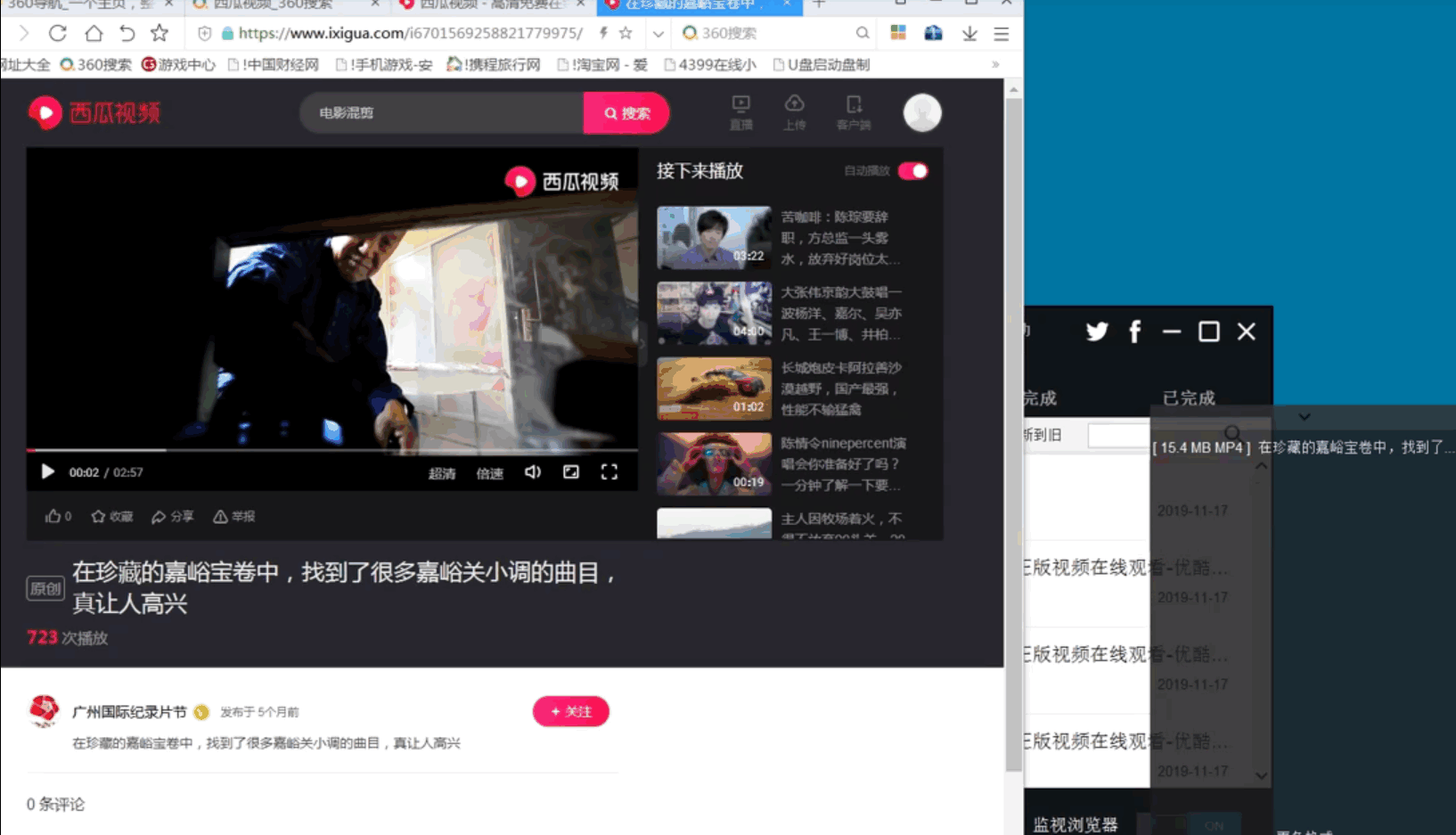Open playback speed menu 倍速
This screenshot has width=1456, height=835.
point(489,473)
